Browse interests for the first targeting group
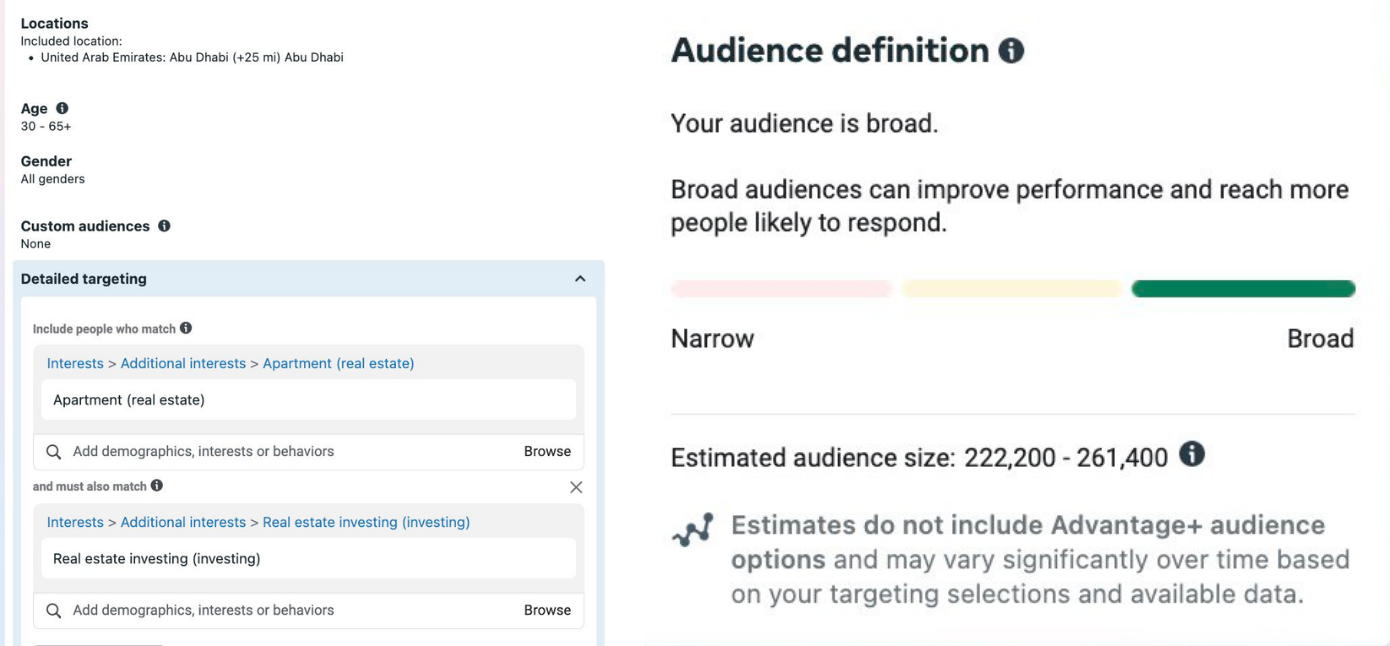Image resolution: width=1390 pixels, height=646 pixels. pyautogui.click(x=547, y=451)
